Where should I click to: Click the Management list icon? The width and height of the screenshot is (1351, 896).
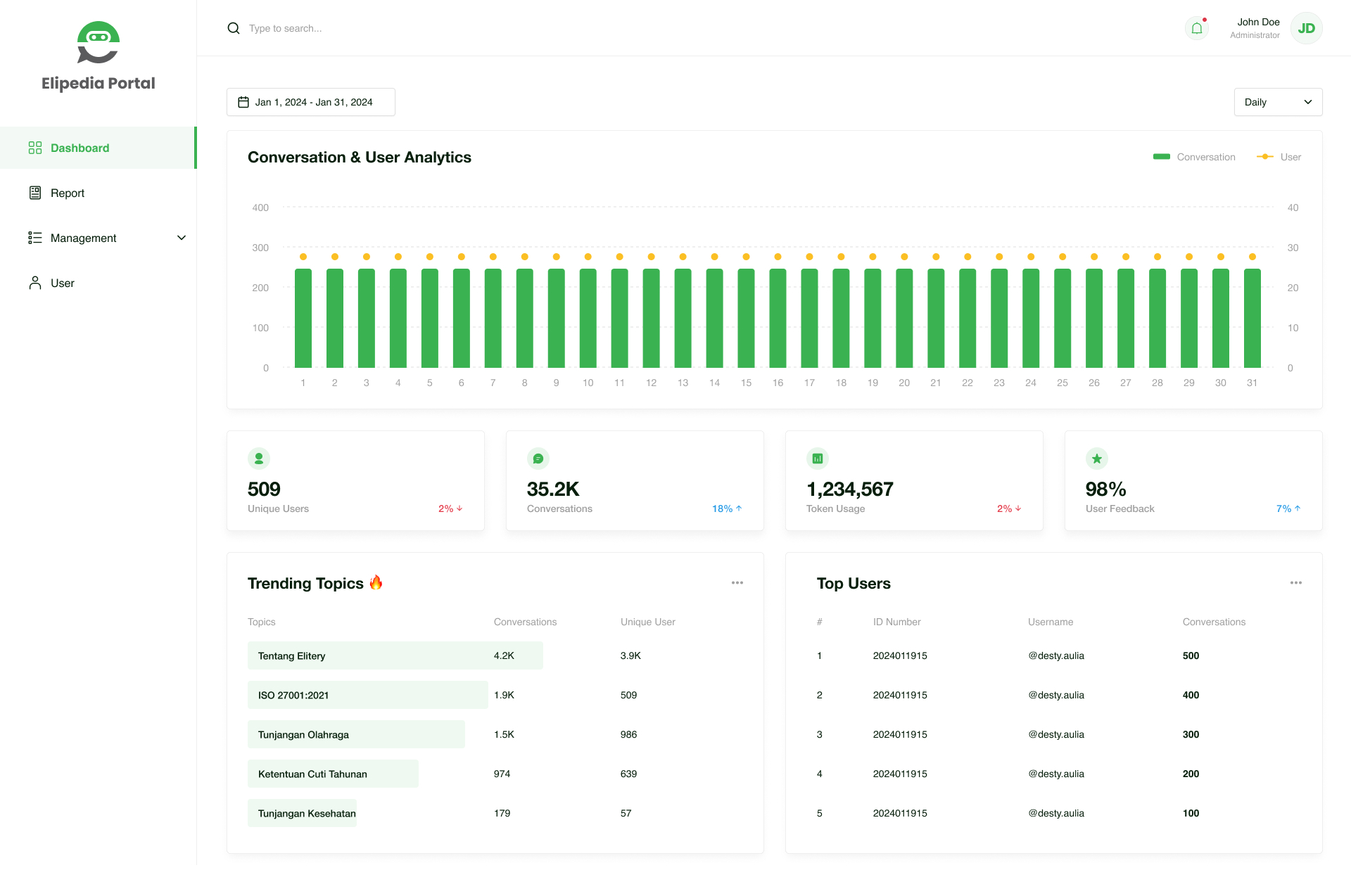[x=35, y=238]
